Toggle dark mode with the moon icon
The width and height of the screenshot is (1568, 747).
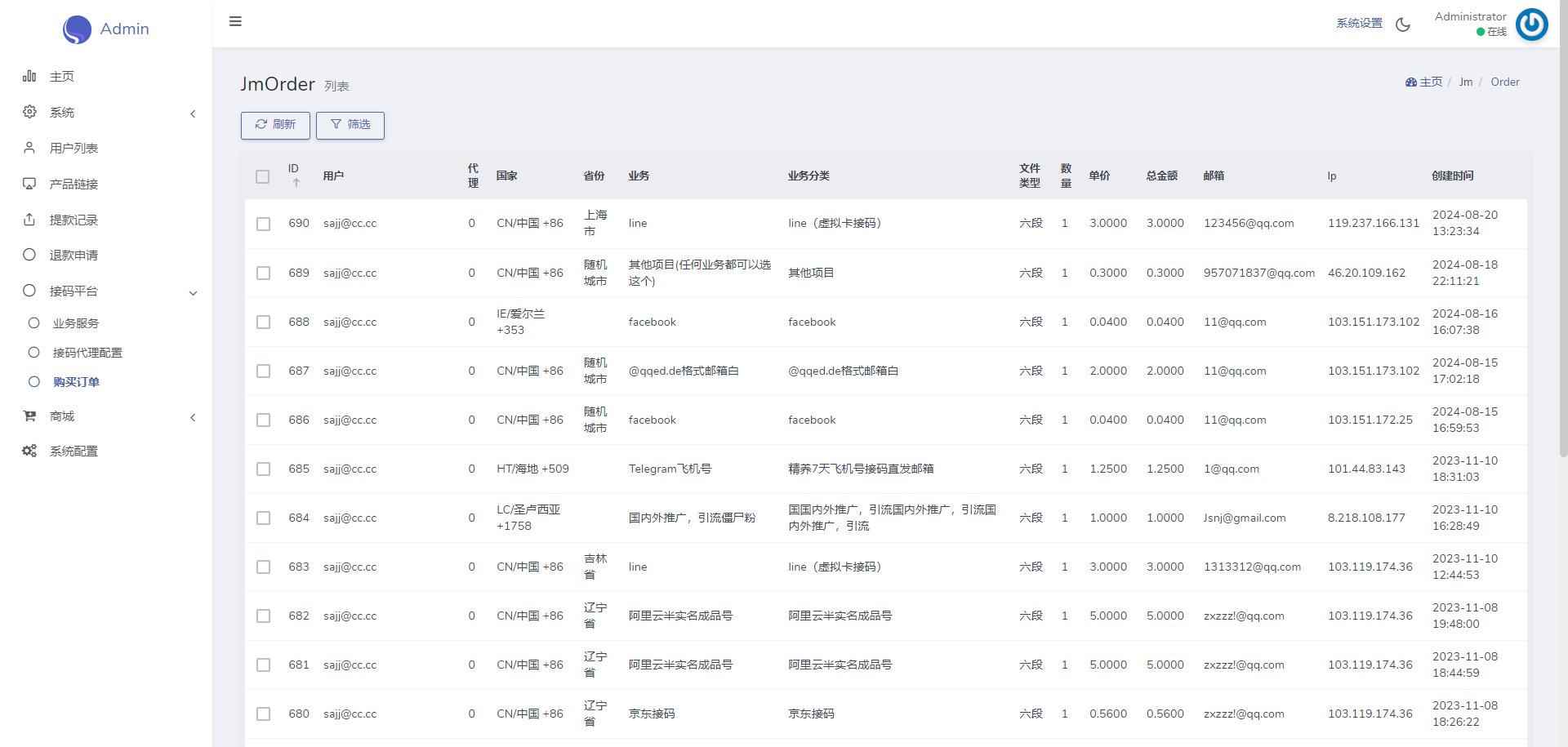tap(1403, 24)
